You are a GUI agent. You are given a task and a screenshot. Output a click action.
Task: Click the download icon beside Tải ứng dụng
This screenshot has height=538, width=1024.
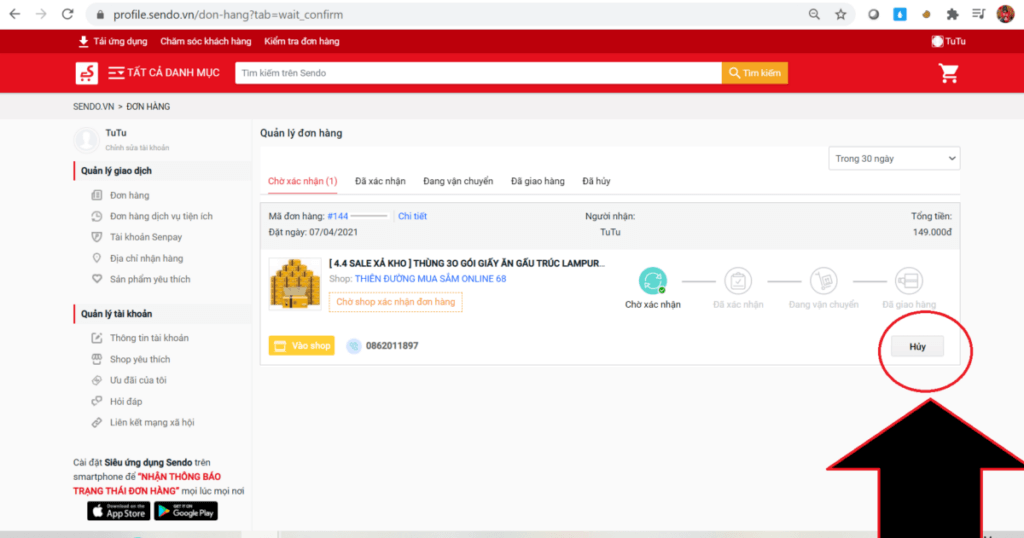pyautogui.click(x=83, y=41)
